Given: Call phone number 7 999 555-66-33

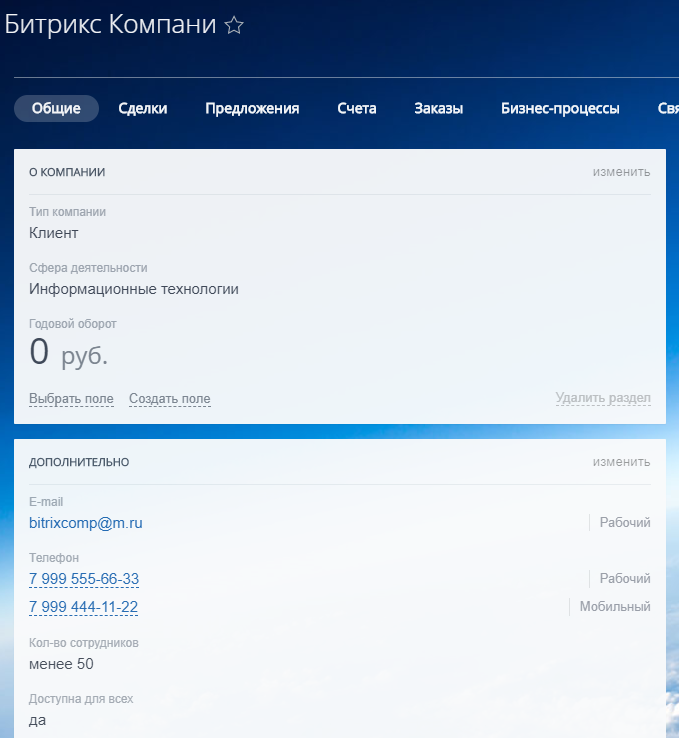Looking at the screenshot, I should tap(84, 578).
